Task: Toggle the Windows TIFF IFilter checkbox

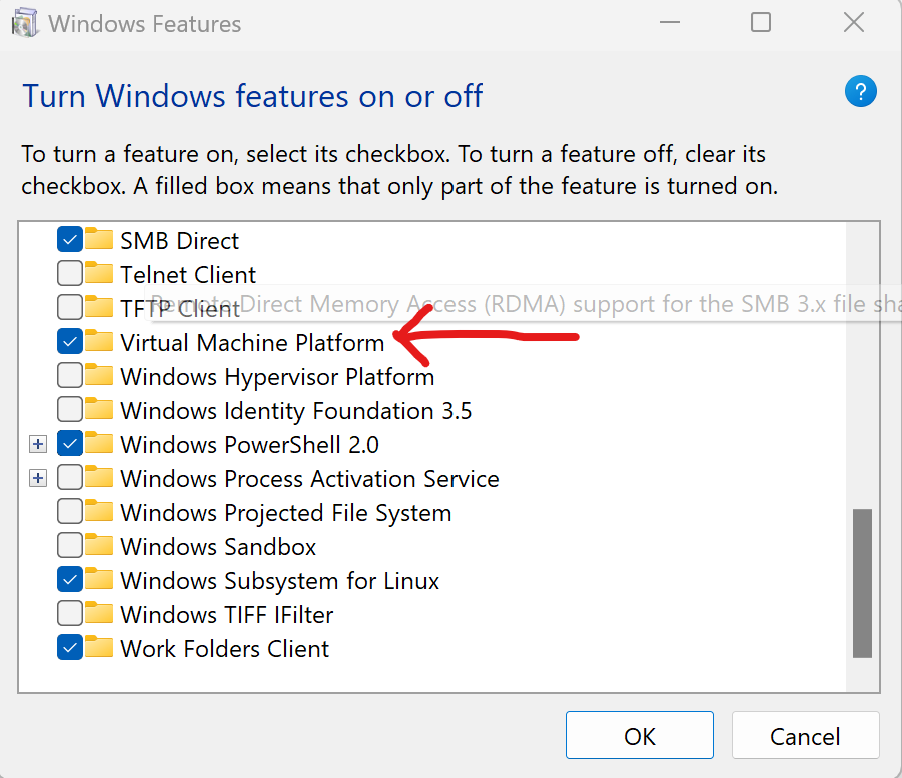Action: pyautogui.click(x=70, y=614)
